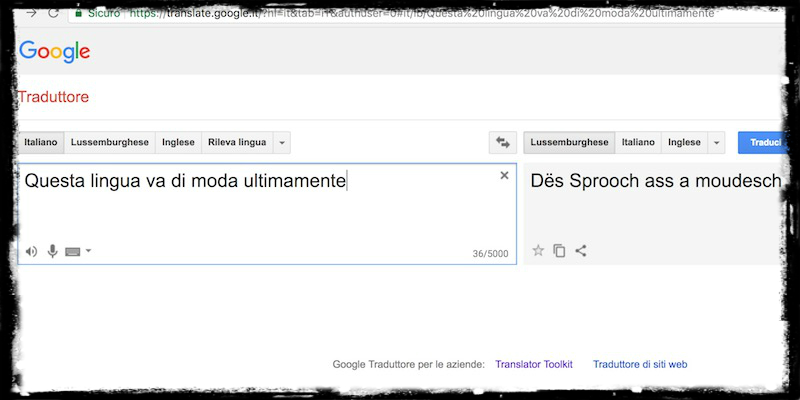Clear the source text with X
Viewport: 800px width, 400px height.
(504, 176)
